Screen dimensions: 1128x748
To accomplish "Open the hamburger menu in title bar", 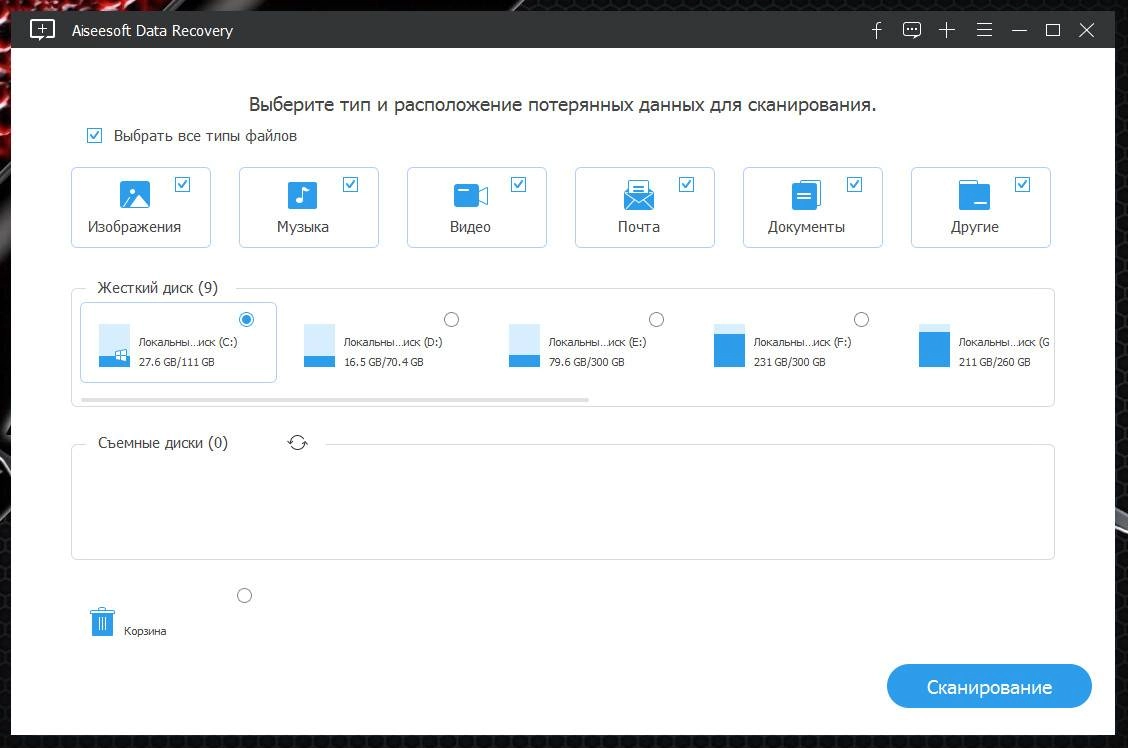I will click(x=984, y=30).
